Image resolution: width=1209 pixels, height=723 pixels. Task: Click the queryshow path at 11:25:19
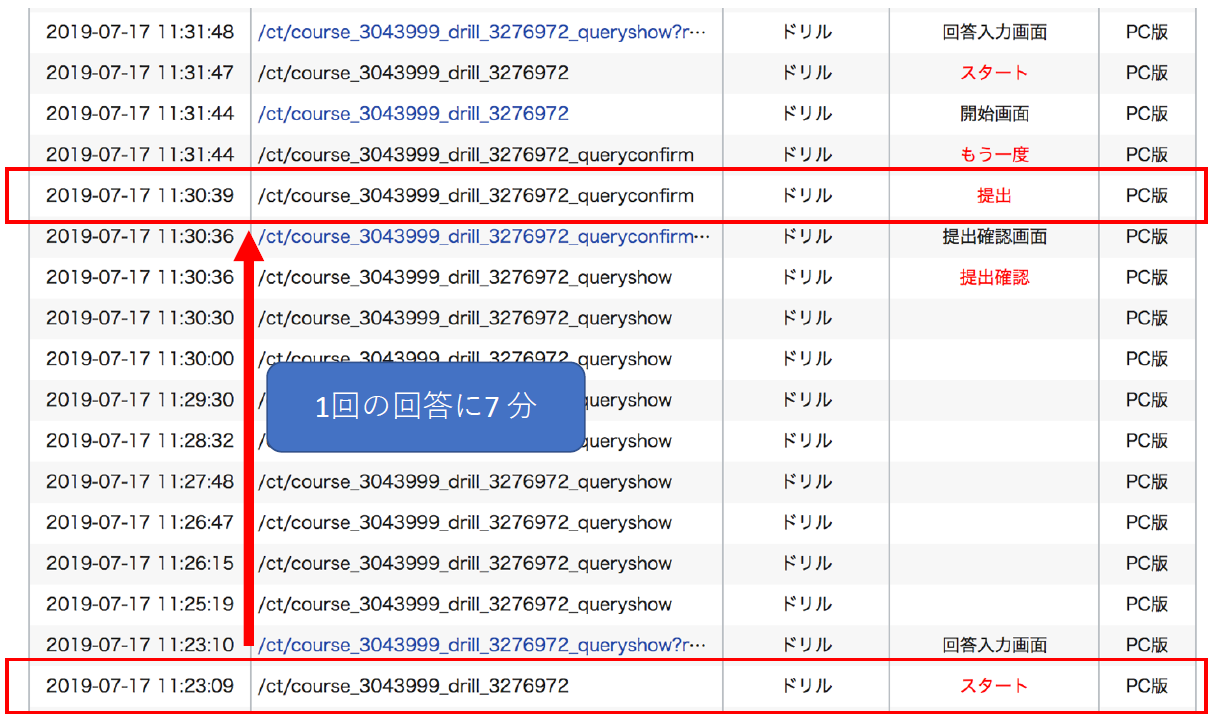coord(465,605)
